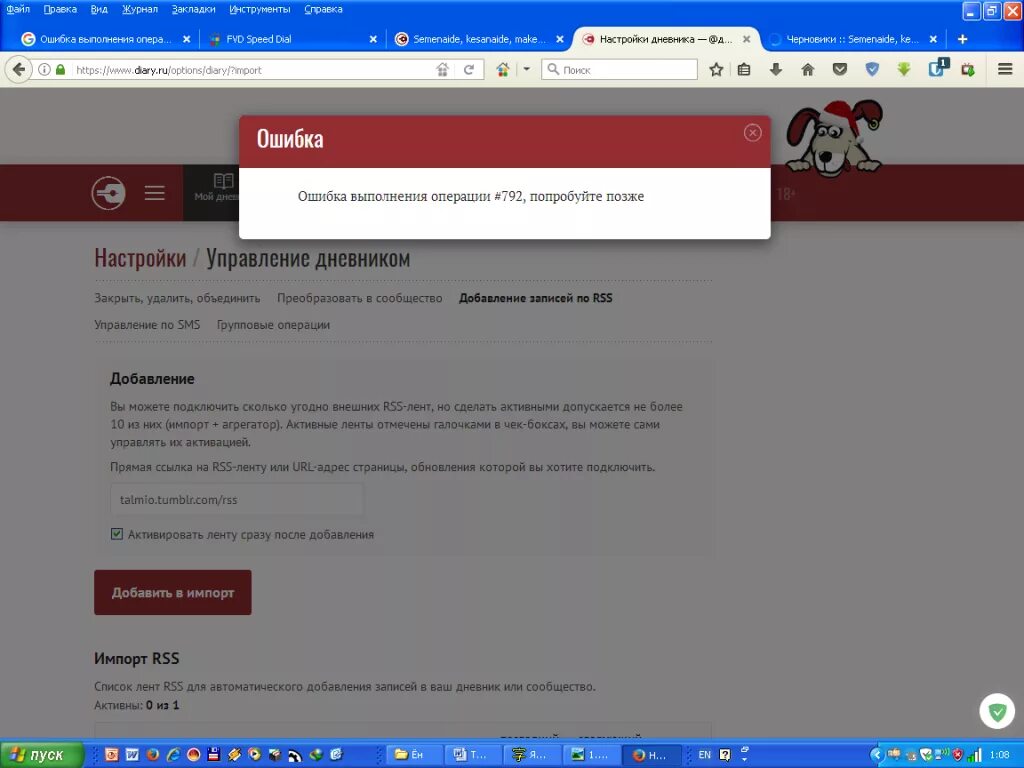Expand the dropdown arrow next to Speed Dial icon

pyautogui.click(x=526, y=69)
